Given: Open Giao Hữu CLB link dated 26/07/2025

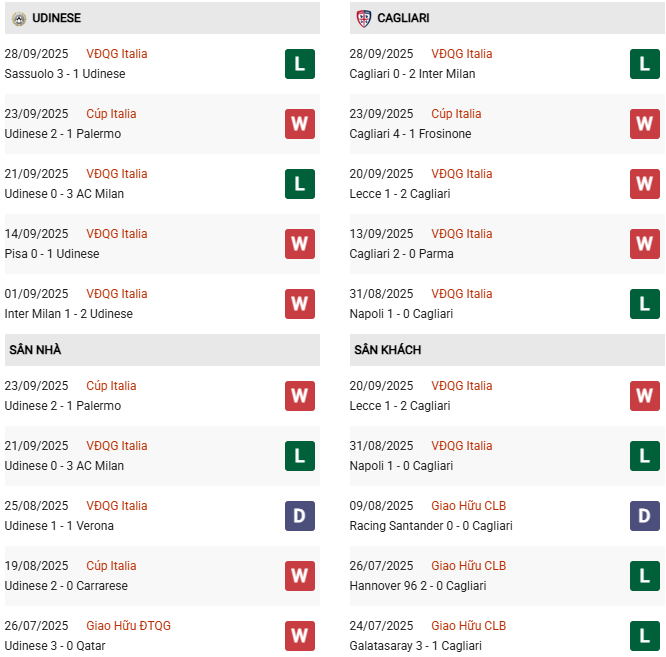Looking at the screenshot, I should [470, 566].
